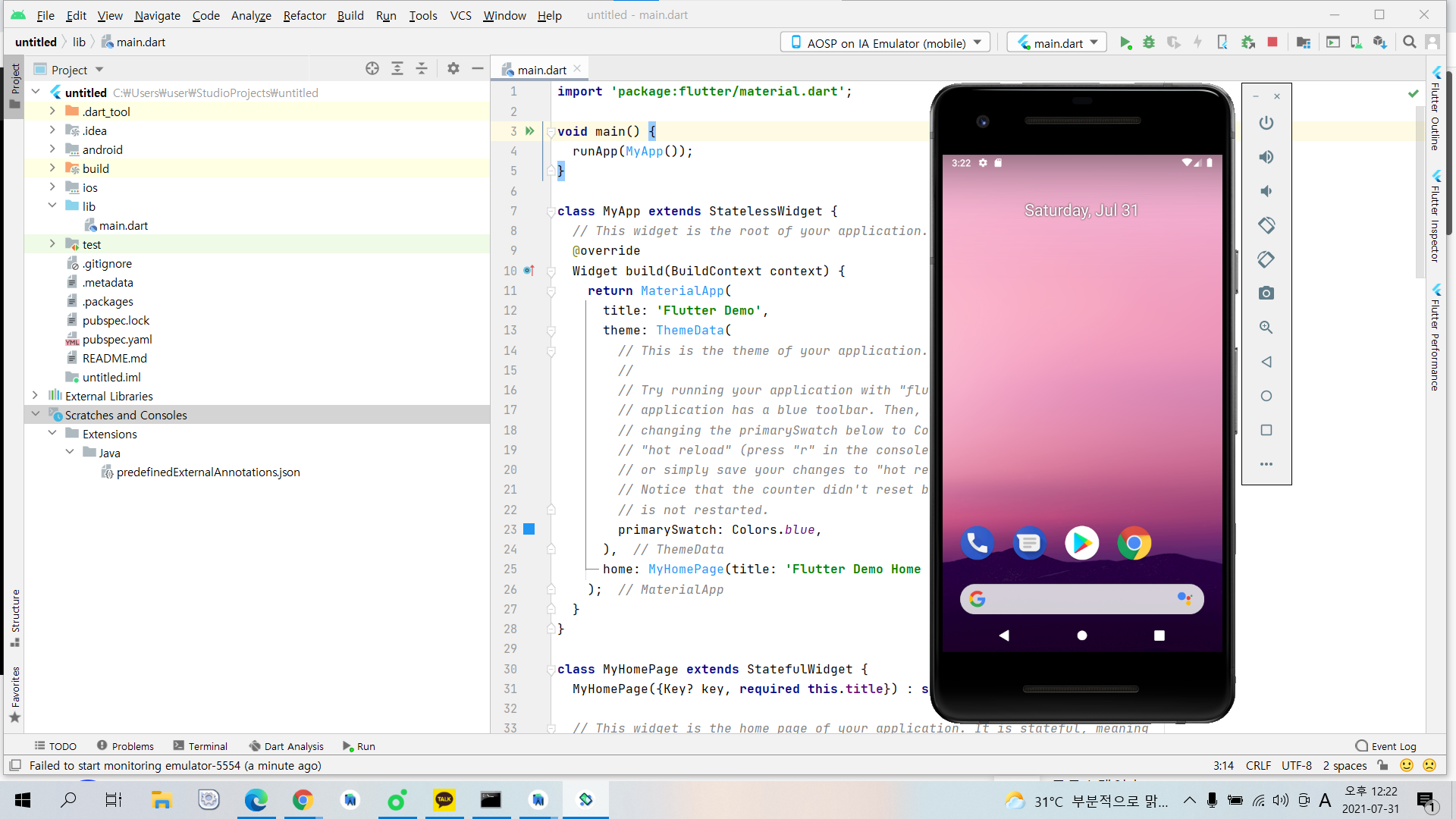Open the Refactor menu

pos(304,15)
